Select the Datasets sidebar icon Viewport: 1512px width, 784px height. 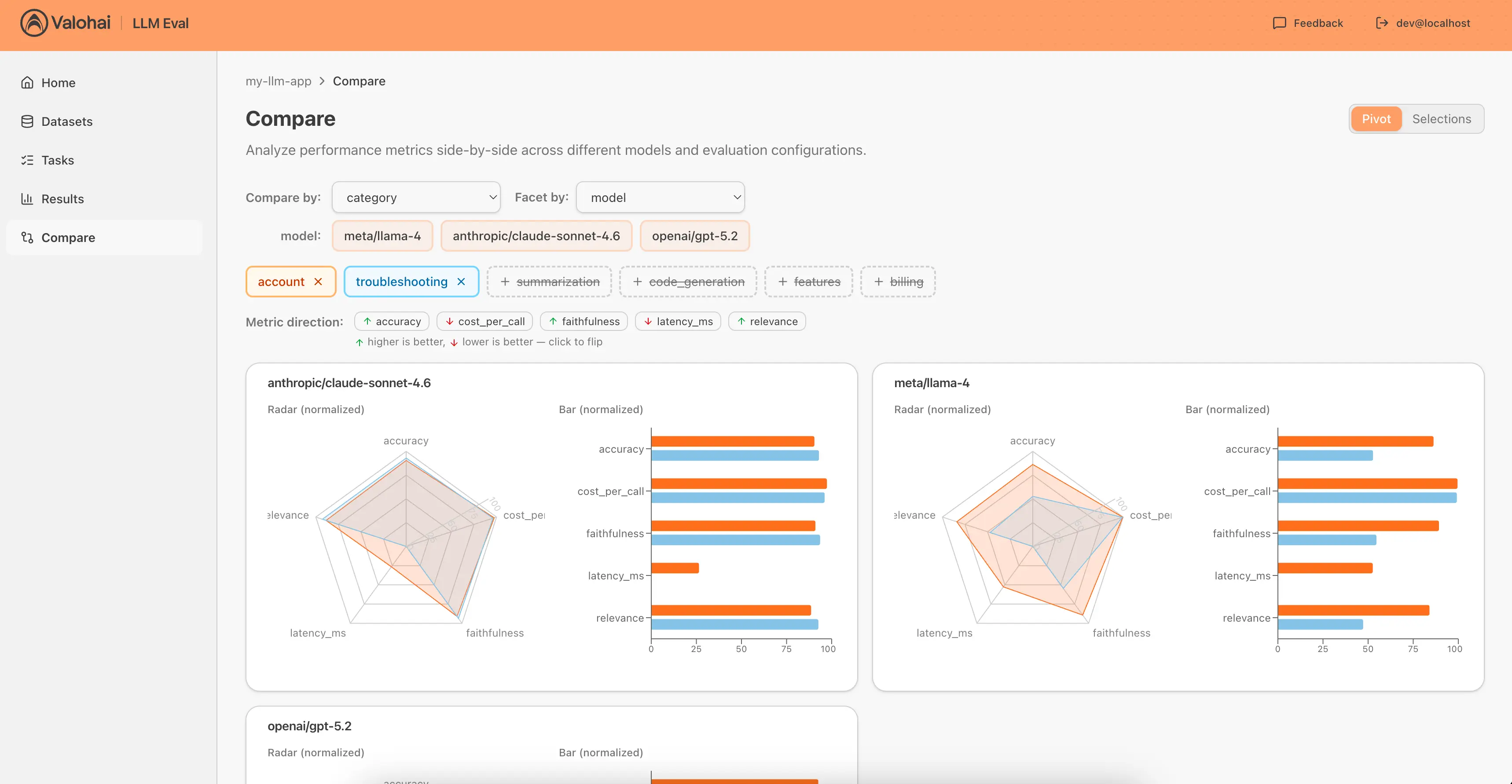pyautogui.click(x=28, y=121)
